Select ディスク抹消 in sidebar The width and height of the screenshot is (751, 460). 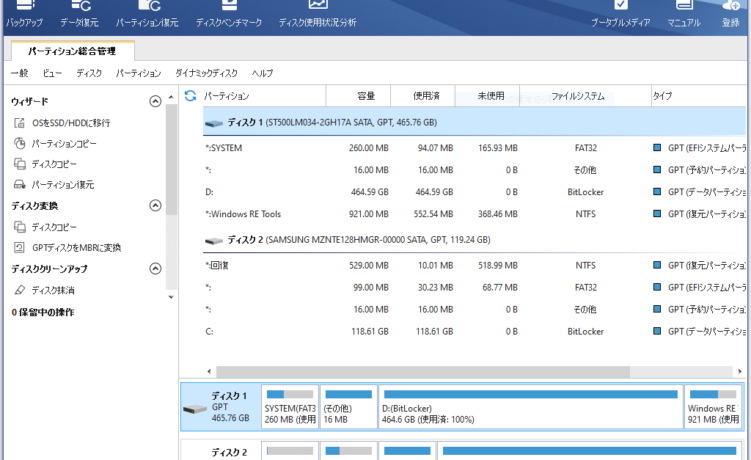coord(44,290)
